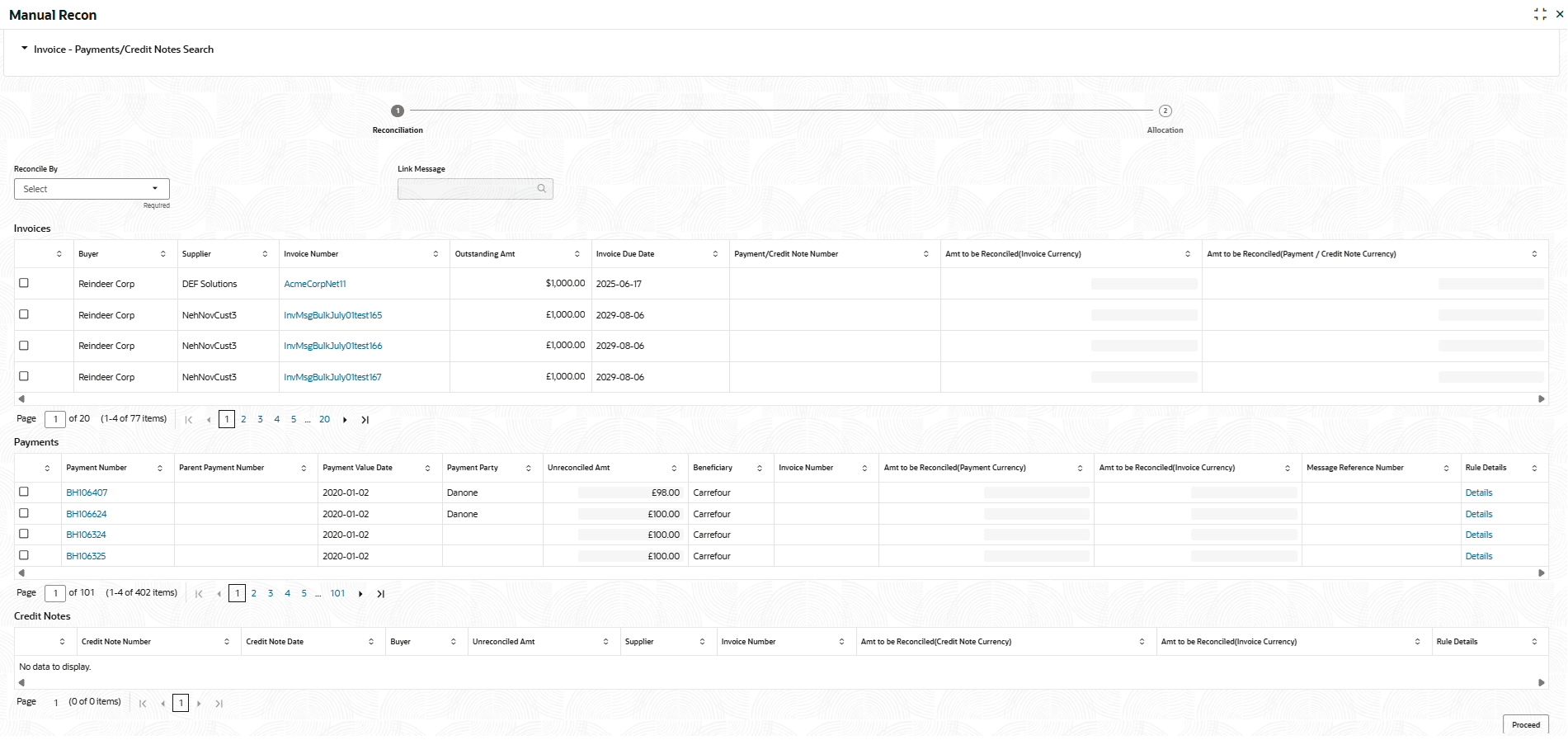Sort Invoices by Outstanding Amt column
1568x740 pixels.
[x=577, y=254]
